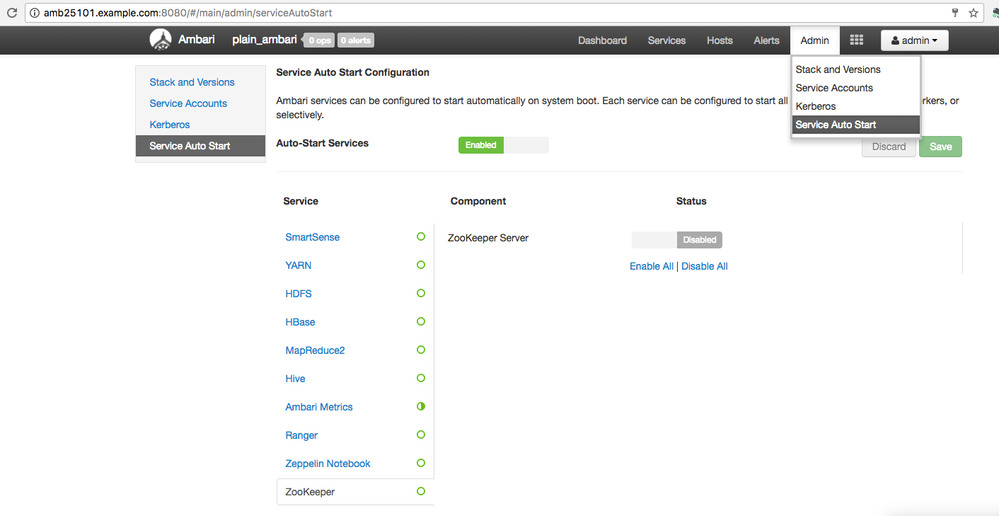Select YARN service
Screen dimensions: 999x516
[x=298, y=266]
